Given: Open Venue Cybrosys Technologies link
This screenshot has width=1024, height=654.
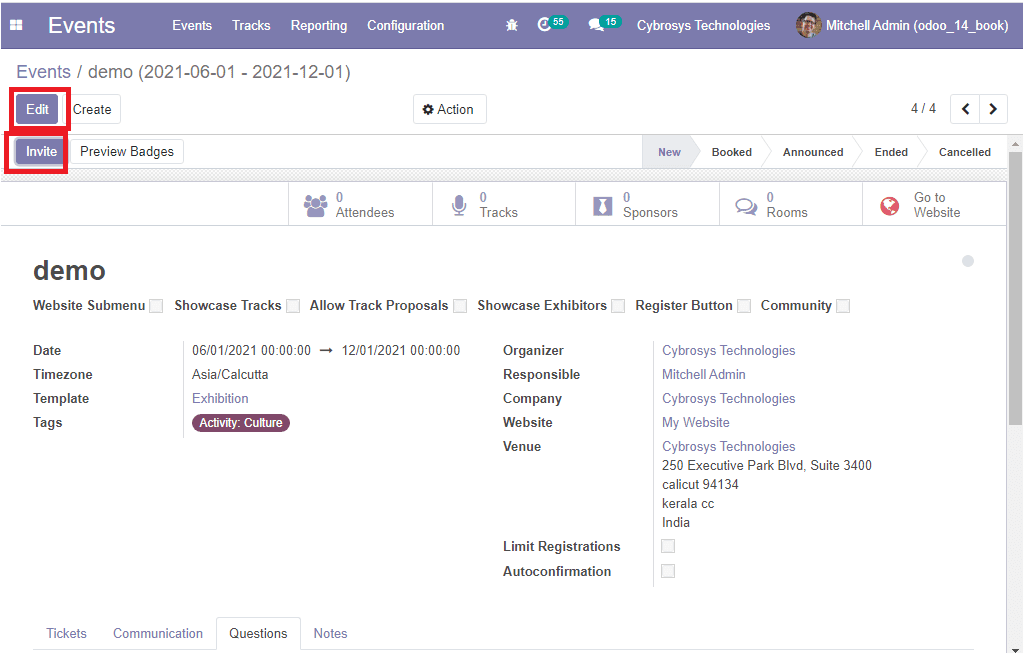Looking at the screenshot, I should click(728, 446).
